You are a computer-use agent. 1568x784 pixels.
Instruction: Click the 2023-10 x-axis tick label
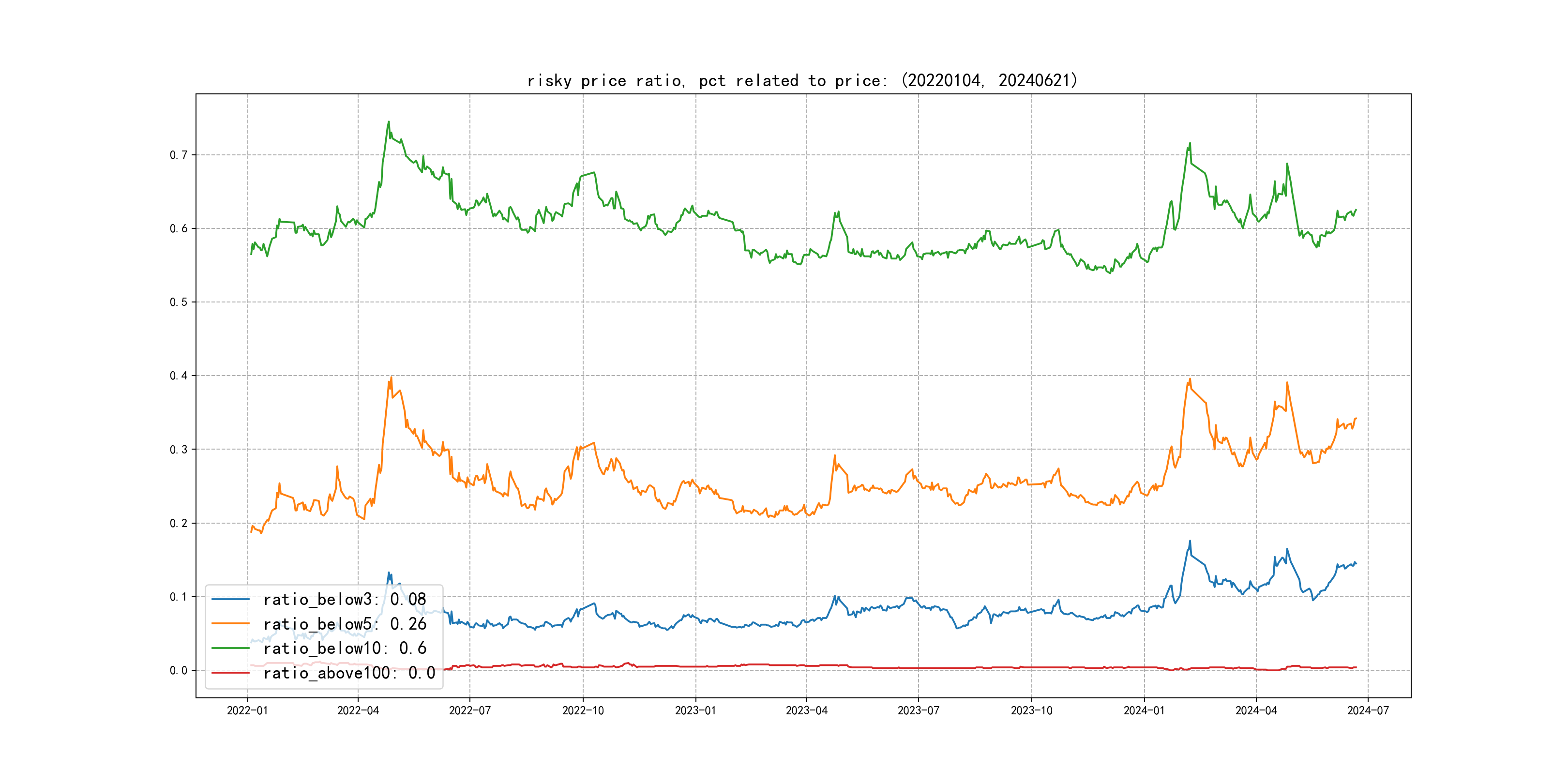pos(1031,710)
